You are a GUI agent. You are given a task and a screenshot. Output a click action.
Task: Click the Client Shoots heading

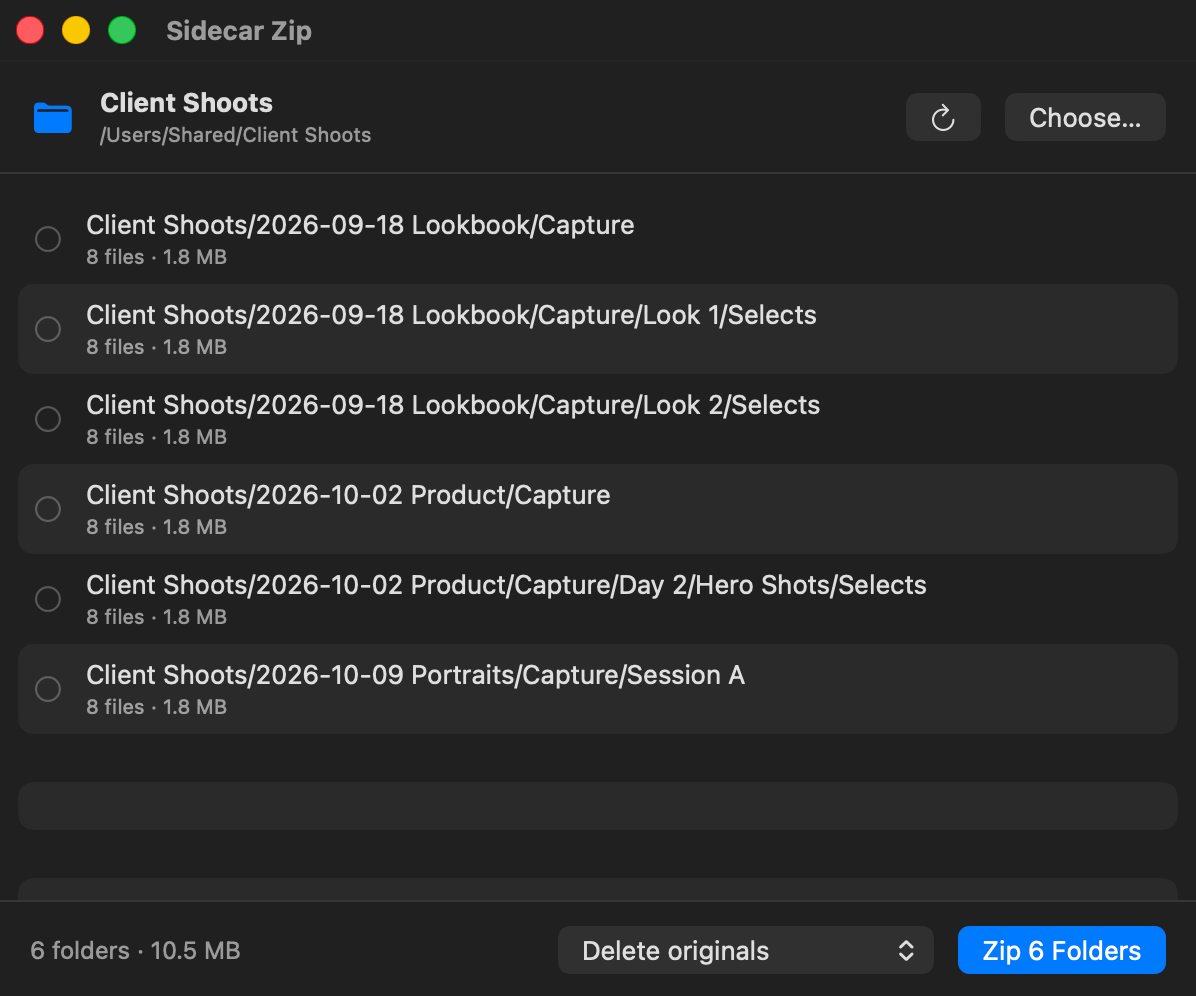186,102
